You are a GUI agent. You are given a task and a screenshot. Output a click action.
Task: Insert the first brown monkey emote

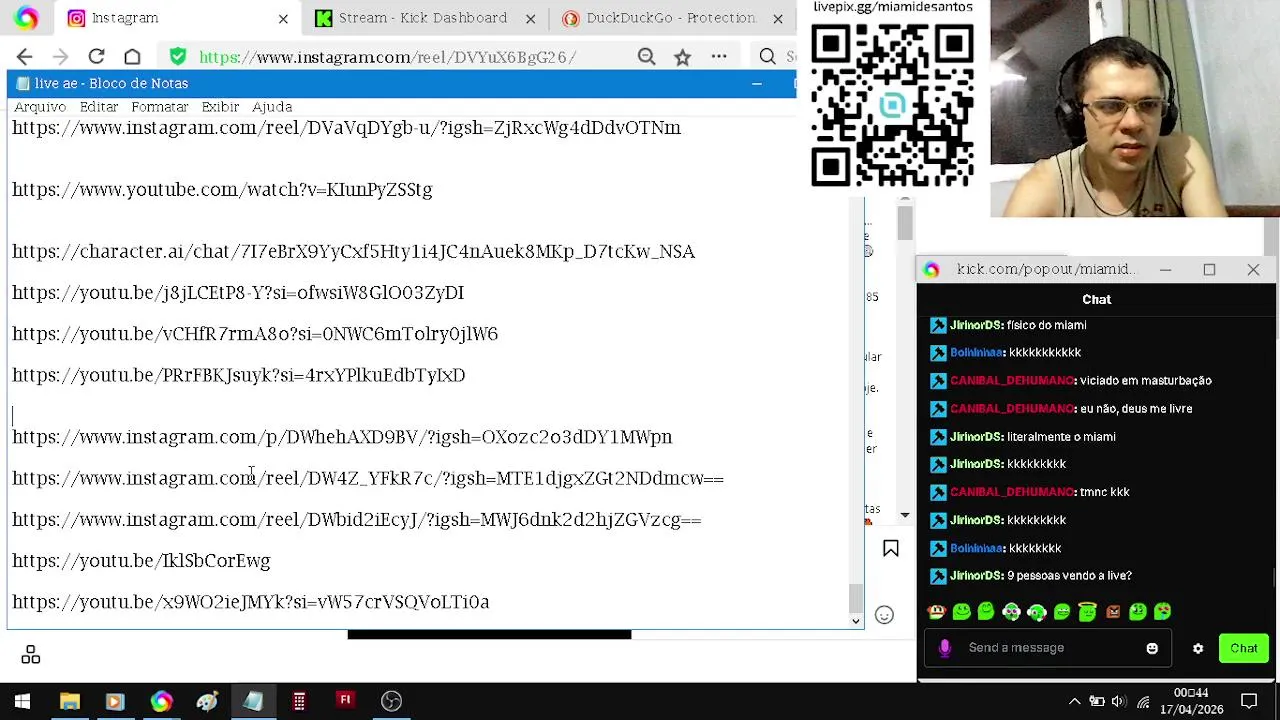coord(936,612)
